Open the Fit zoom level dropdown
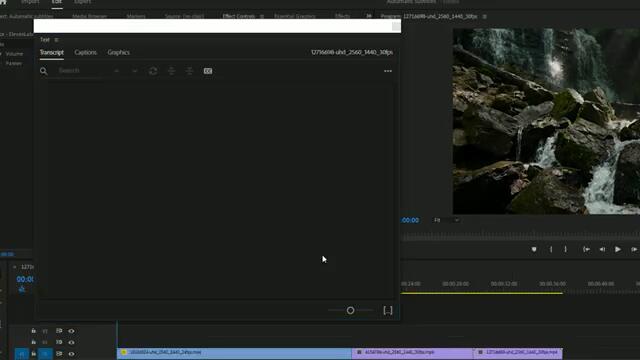Image resolution: width=640 pixels, height=360 pixels. point(446,220)
